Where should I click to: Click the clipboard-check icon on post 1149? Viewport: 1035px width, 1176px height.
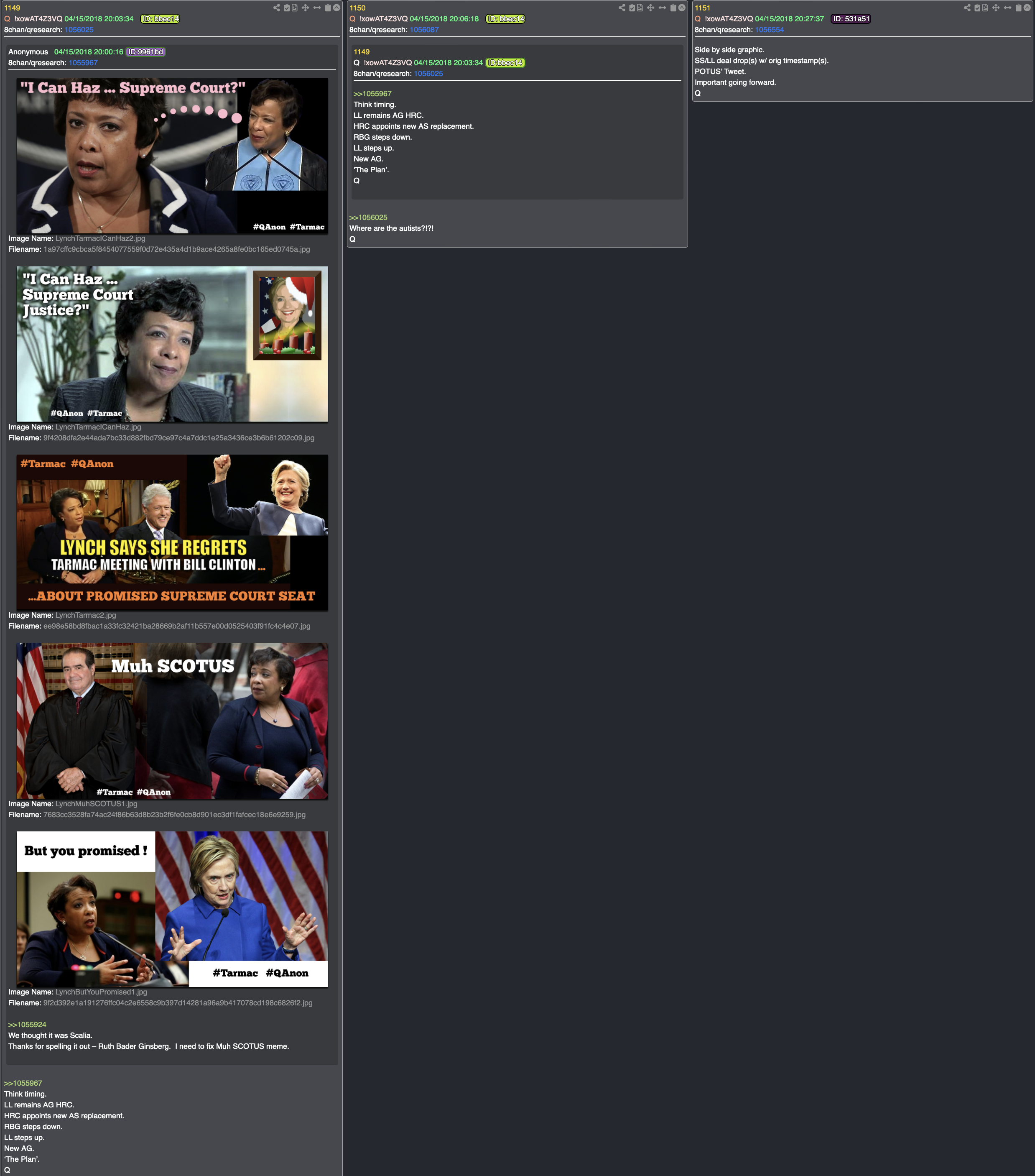(287, 8)
